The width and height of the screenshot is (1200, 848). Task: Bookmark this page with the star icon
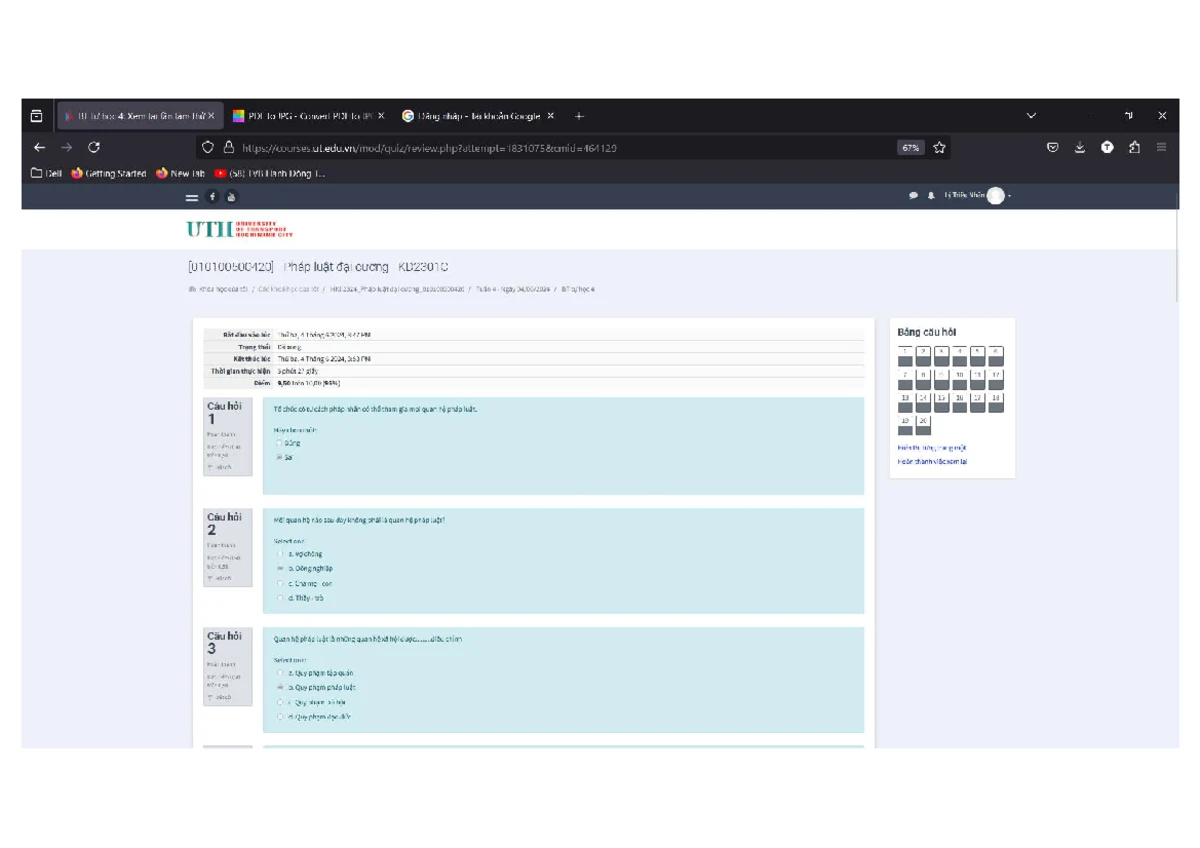[x=939, y=147]
